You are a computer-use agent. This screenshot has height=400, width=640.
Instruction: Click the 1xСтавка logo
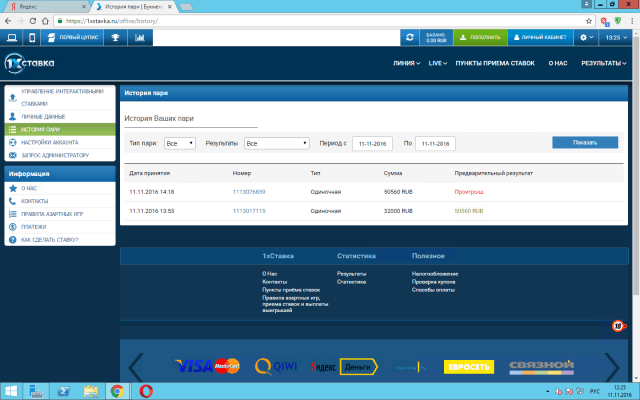(x=30, y=63)
